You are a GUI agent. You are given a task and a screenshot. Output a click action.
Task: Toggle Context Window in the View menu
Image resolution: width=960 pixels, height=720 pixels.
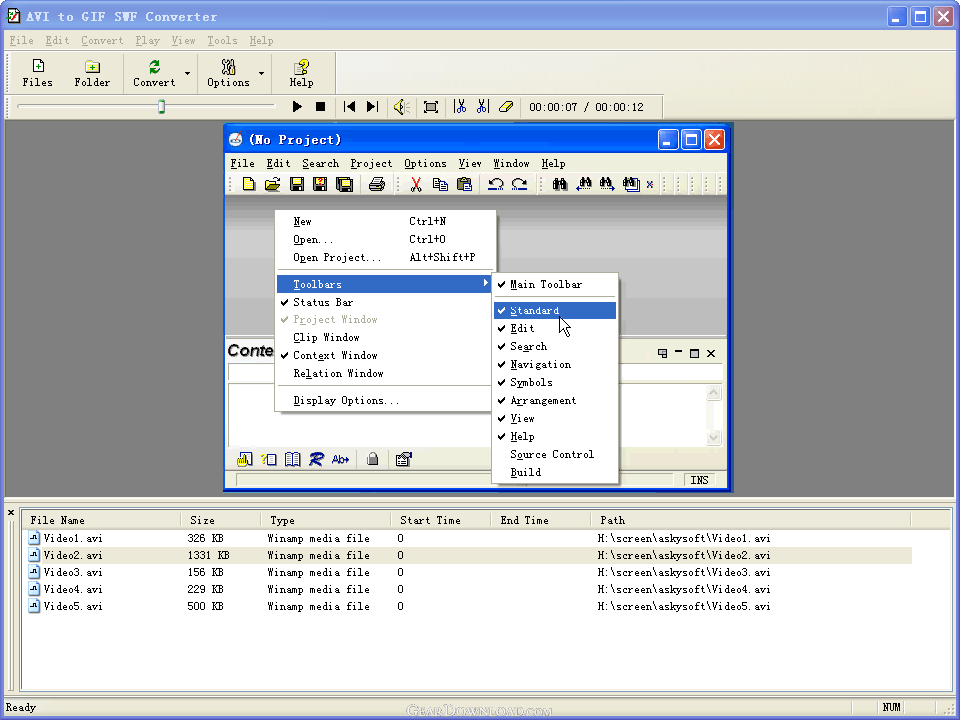(384, 355)
